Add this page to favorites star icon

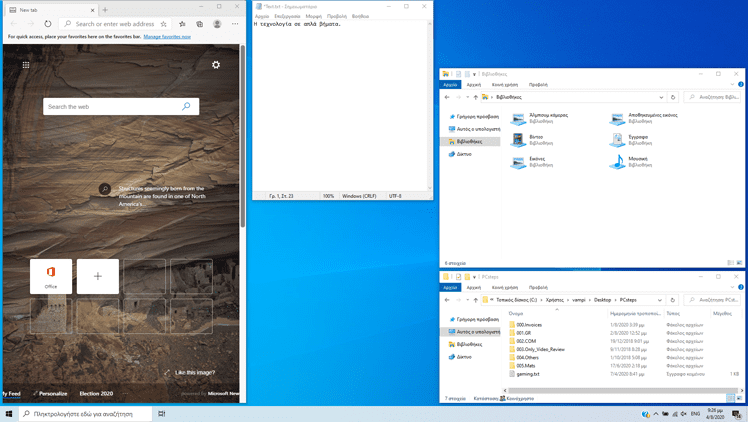[x=164, y=24]
